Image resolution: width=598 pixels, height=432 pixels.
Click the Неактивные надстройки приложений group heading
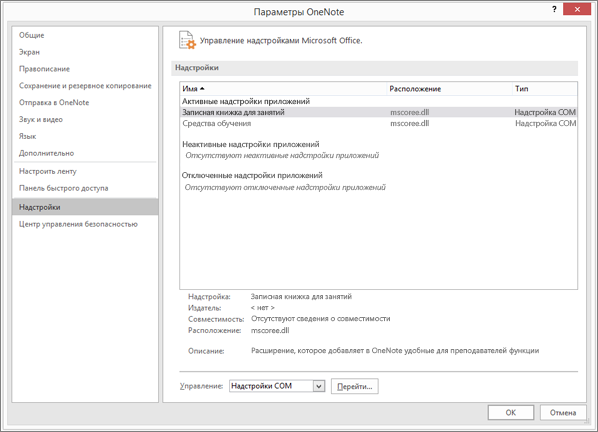(251, 145)
